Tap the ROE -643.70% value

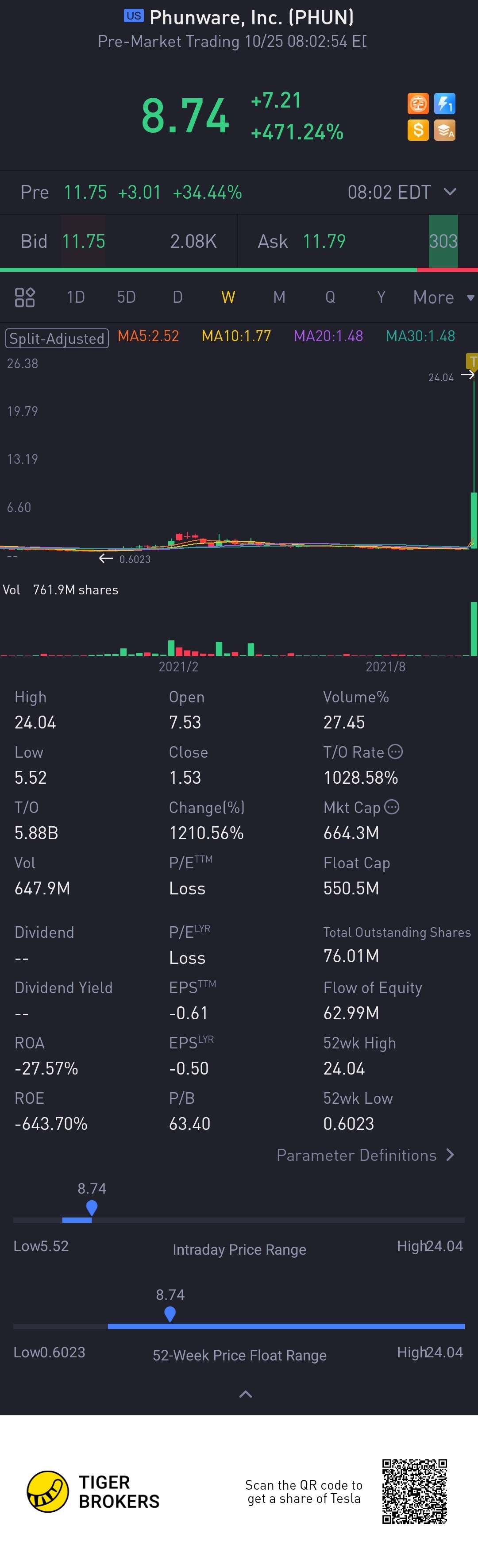click(x=51, y=1124)
